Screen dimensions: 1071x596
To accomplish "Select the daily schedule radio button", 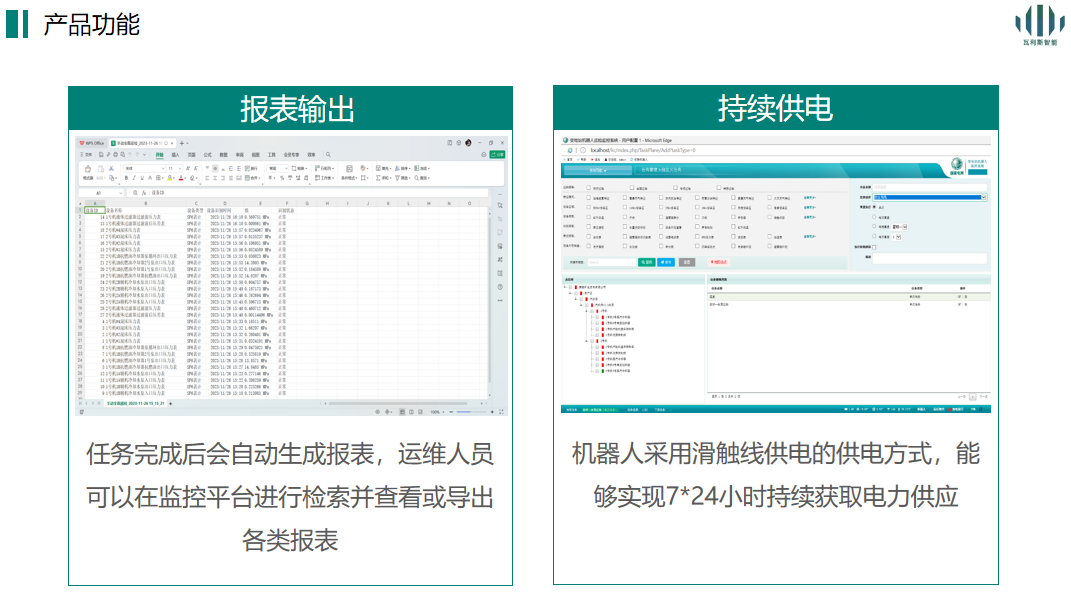I will (874, 216).
